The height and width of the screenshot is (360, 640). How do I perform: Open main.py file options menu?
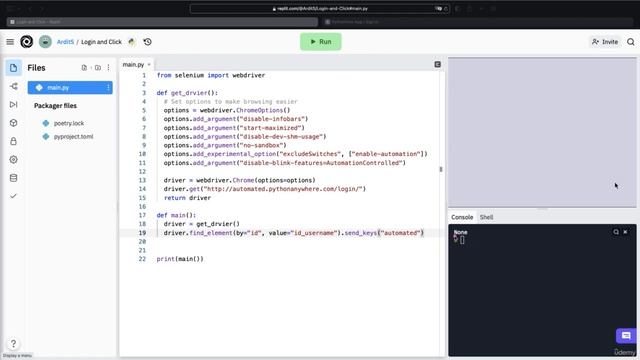point(108,87)
